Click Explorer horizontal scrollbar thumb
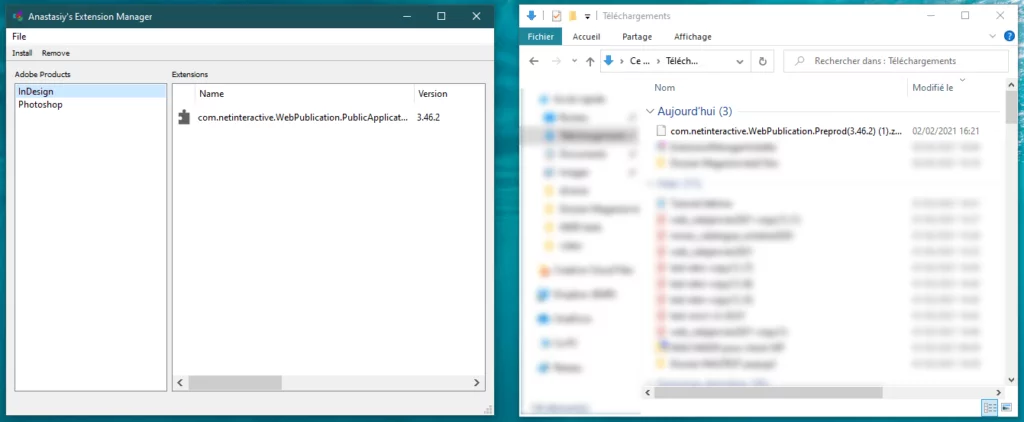The height and width of the screenshot is (422, 1024). pos(769,393)
